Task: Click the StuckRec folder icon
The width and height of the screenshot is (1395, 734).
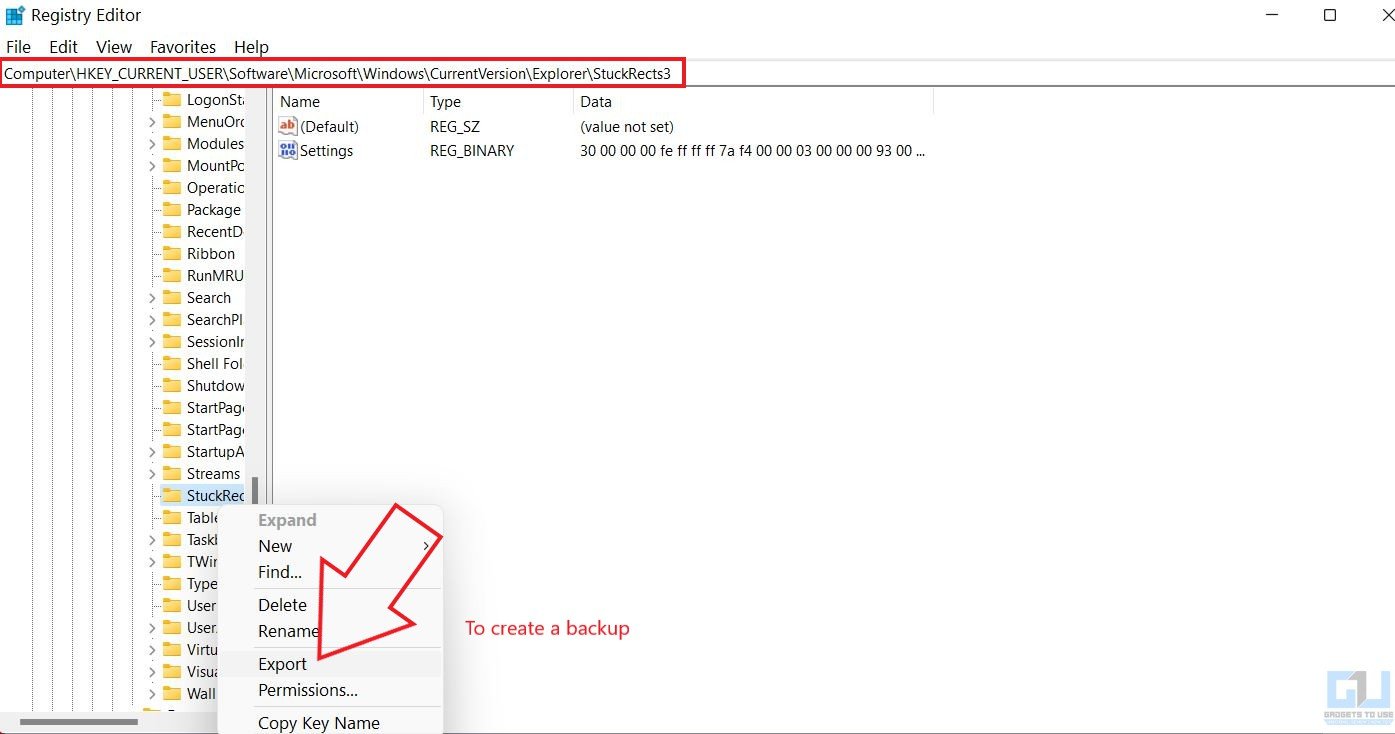Action: [x=172, y=496]
